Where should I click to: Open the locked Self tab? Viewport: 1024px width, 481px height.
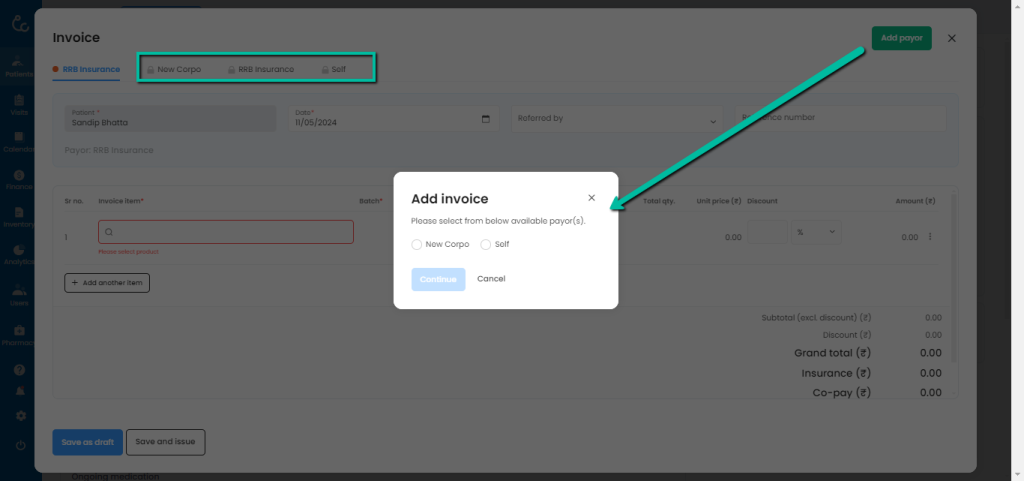pos(333,70)
